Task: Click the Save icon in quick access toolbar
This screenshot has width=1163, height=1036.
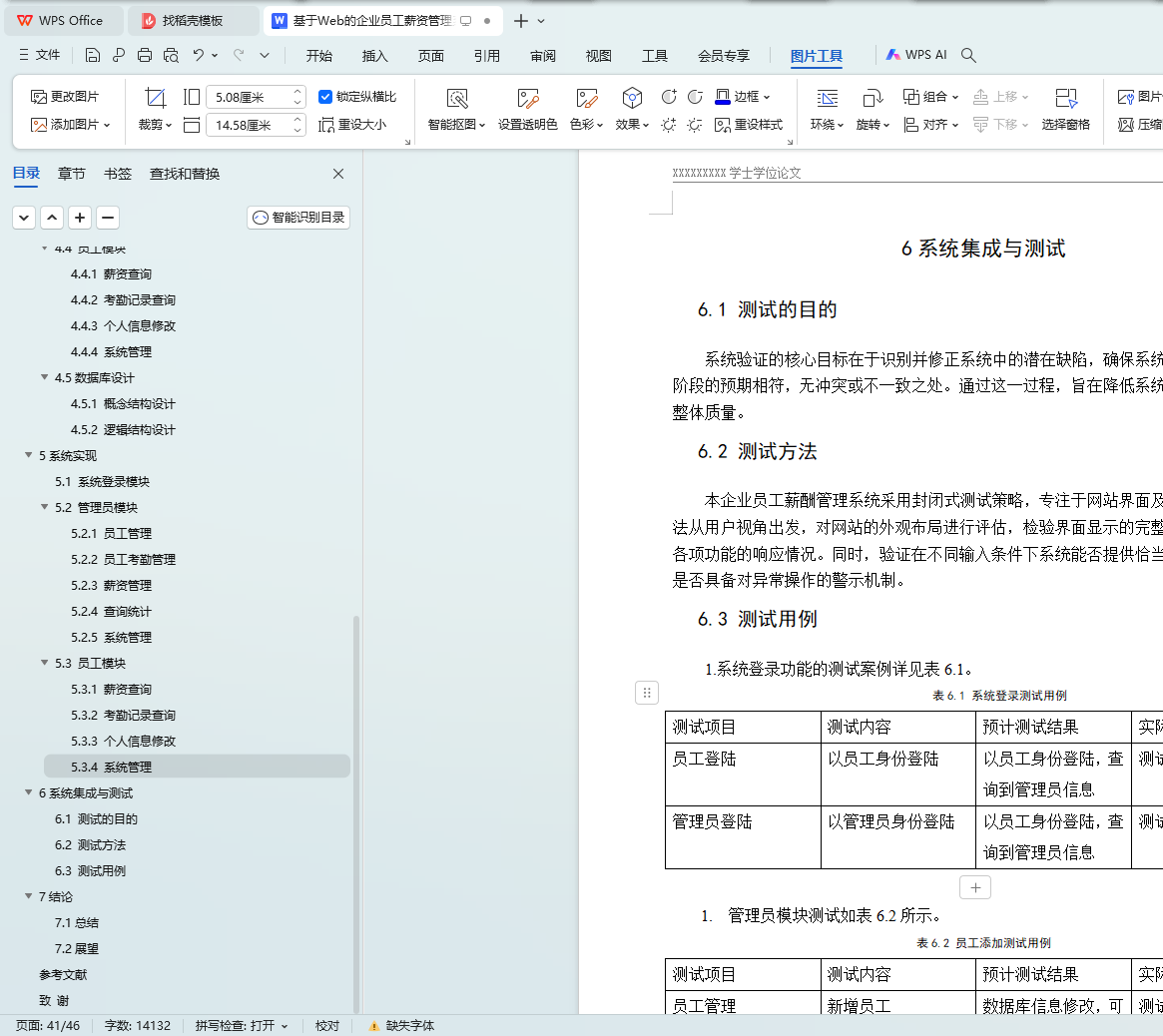Action: pyautogui.click(x=93, y=55)
